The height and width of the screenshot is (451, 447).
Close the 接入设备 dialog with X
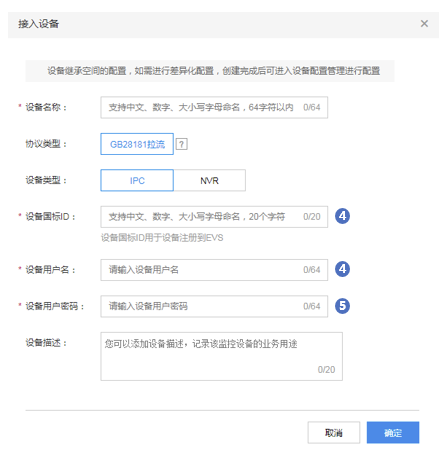424,24
